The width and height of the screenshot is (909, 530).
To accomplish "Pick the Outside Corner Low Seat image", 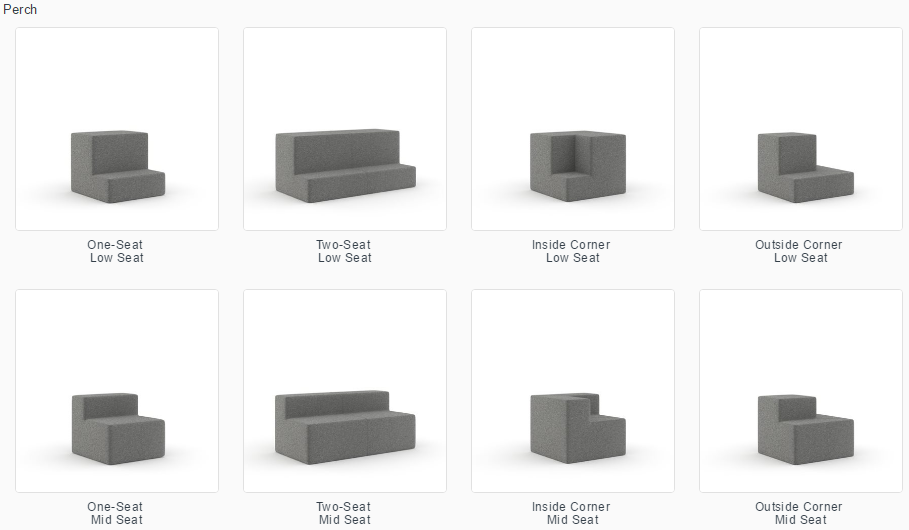I will click(801, 129).
